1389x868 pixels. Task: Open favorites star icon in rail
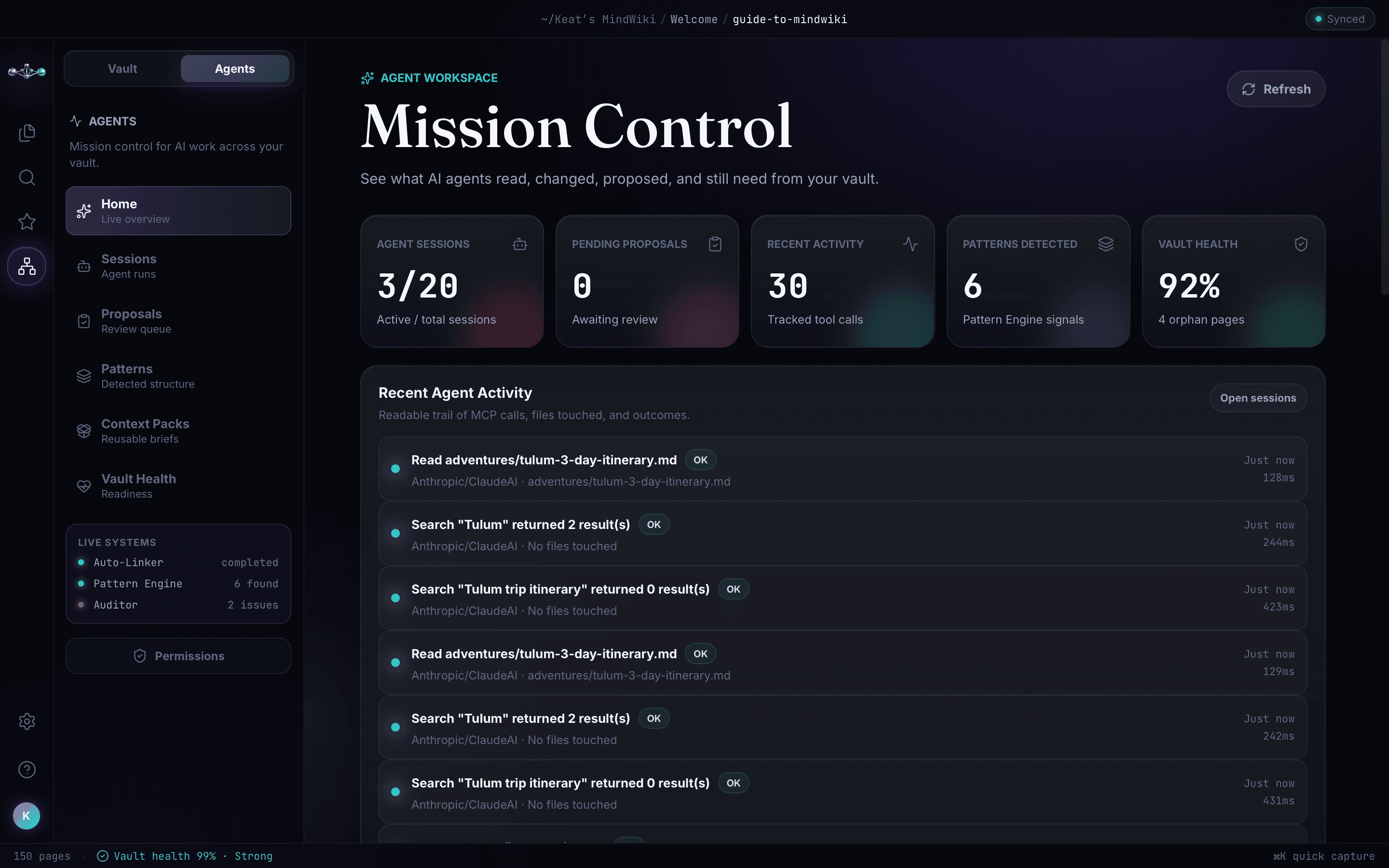click(27, 222)
